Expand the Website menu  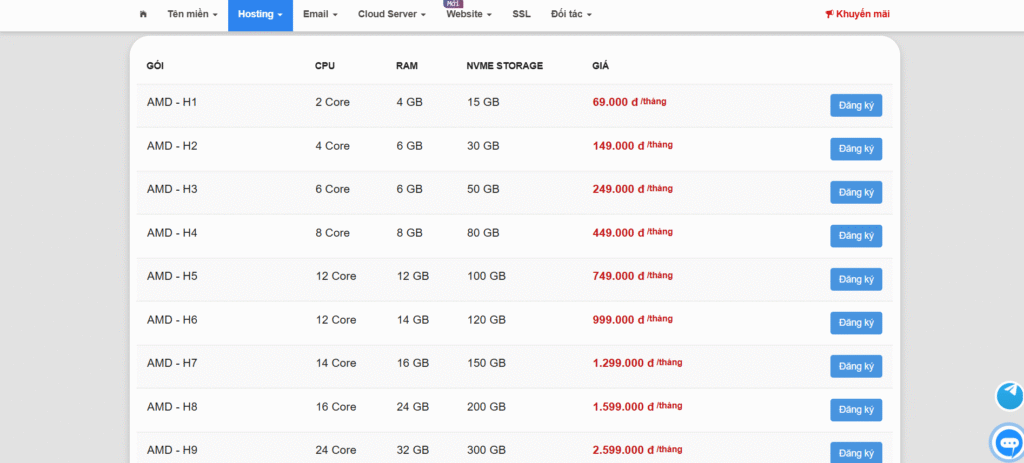469,14
